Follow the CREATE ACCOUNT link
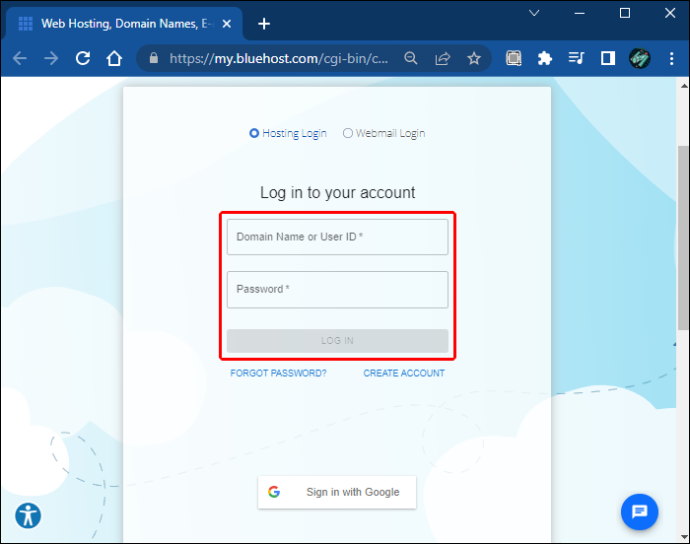Image resolution: width=690 pixels, height=544 pixels. (x=404, y=373)
